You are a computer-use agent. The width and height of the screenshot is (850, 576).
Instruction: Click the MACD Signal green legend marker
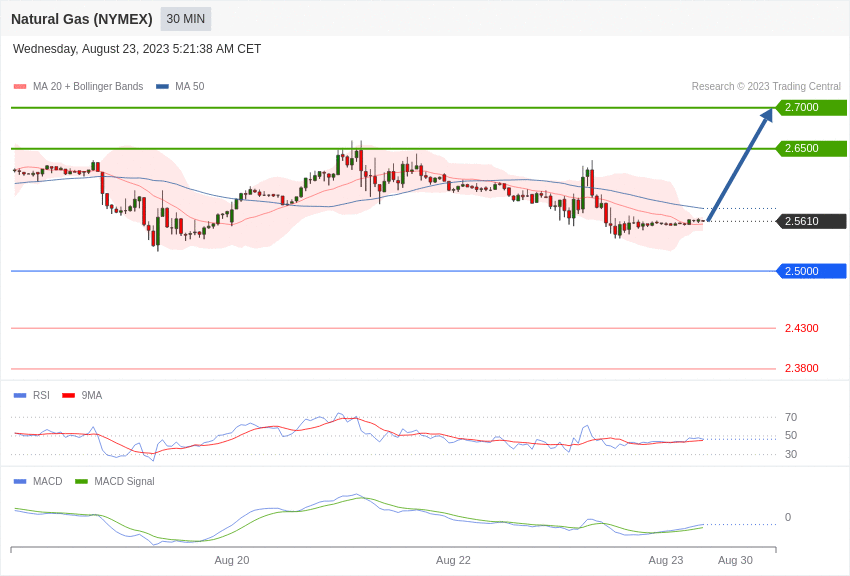[x=81, y=482]
